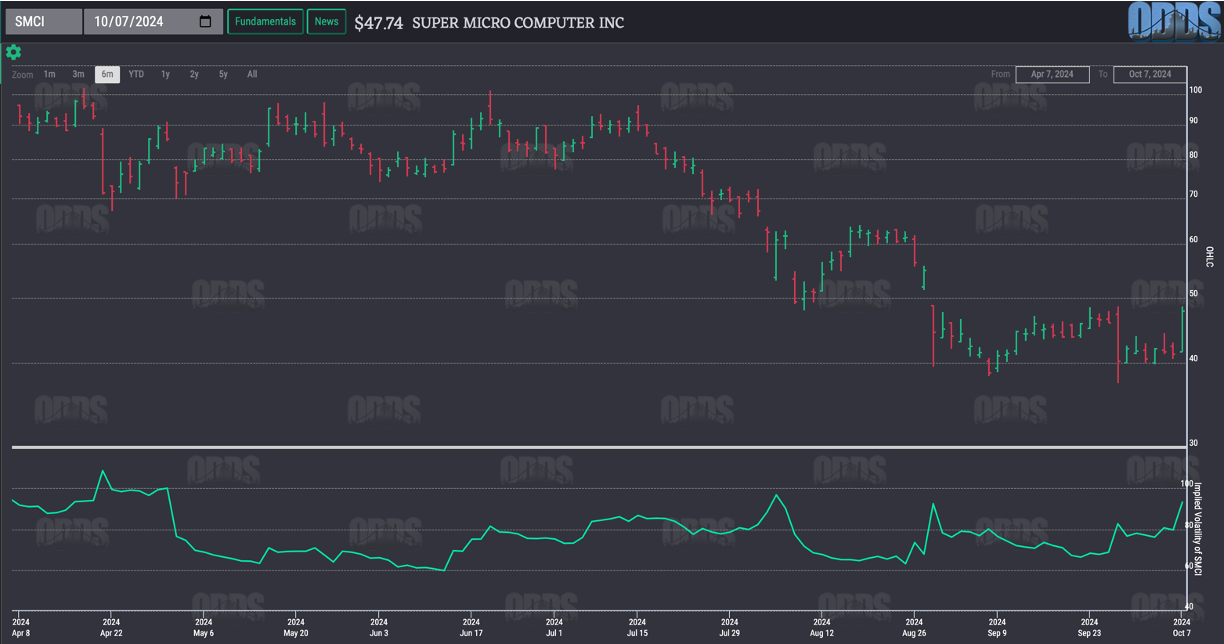Click the 10/07/2024 date field
Screen dimensions: 1224x644
click(140, 22)
